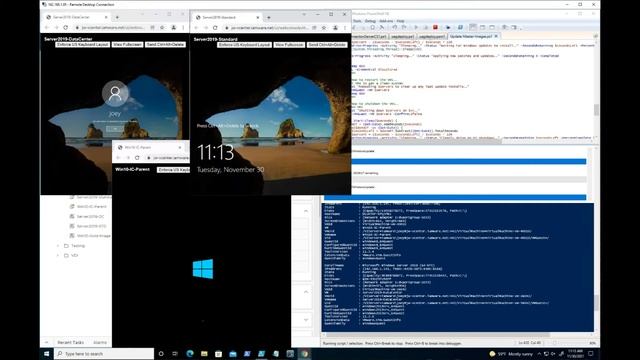
Task: Click the Windows taskbar search box
Action: 104,353
